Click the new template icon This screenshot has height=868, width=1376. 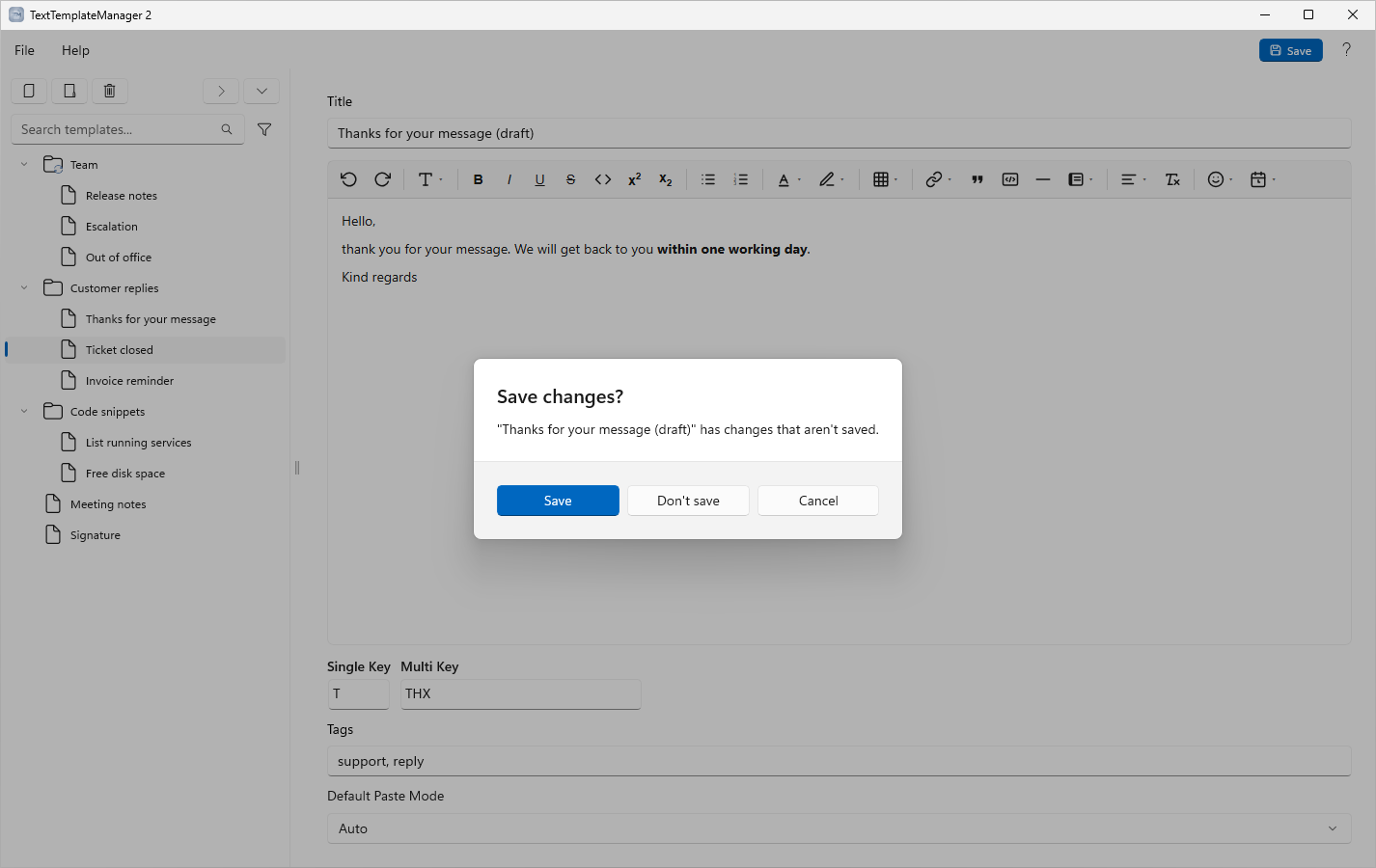(x=29, y=91)
